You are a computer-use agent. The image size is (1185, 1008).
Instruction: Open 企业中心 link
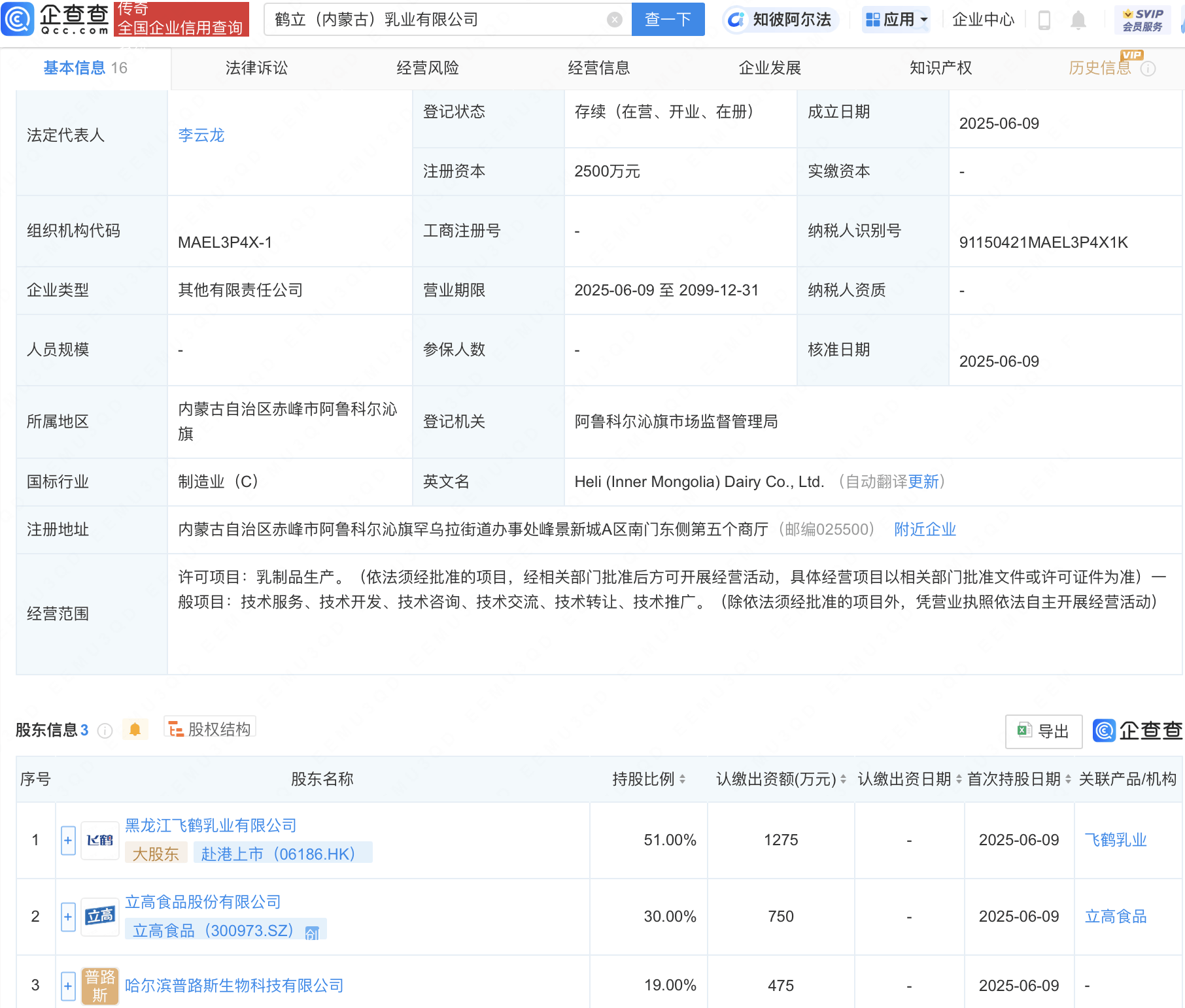click(x=983, y=20)
